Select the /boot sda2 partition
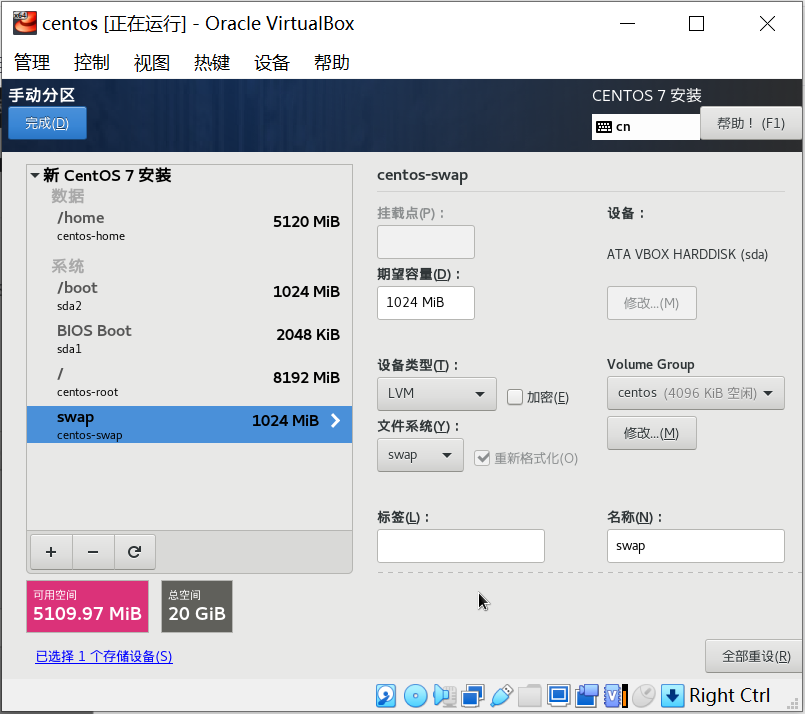Viewport: 805px width, 714px height. coord(189,296)
